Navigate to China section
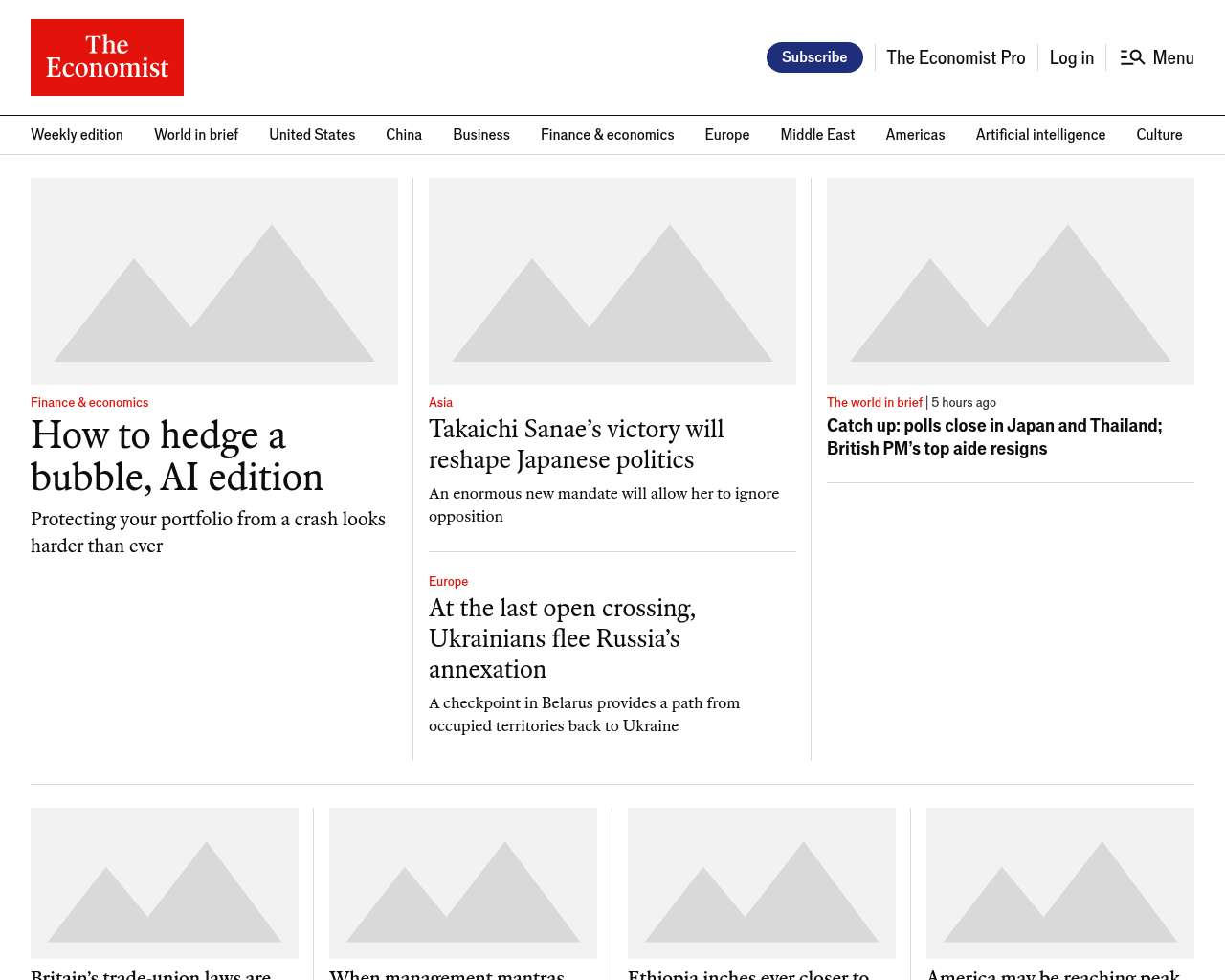Screen dimensions: 1225x980 (x=404, y=135)
